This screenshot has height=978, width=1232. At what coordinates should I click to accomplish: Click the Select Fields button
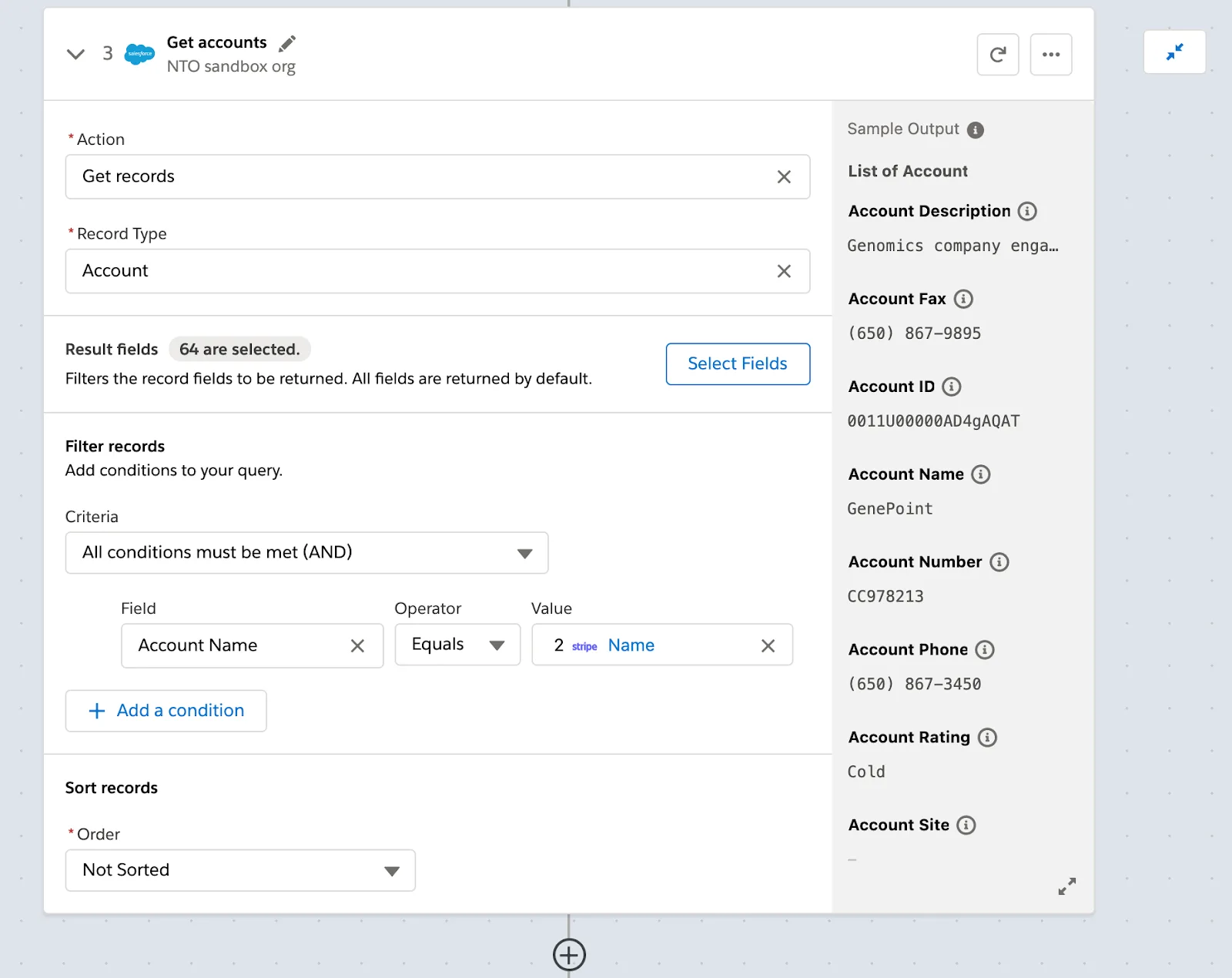pos(737,363)
